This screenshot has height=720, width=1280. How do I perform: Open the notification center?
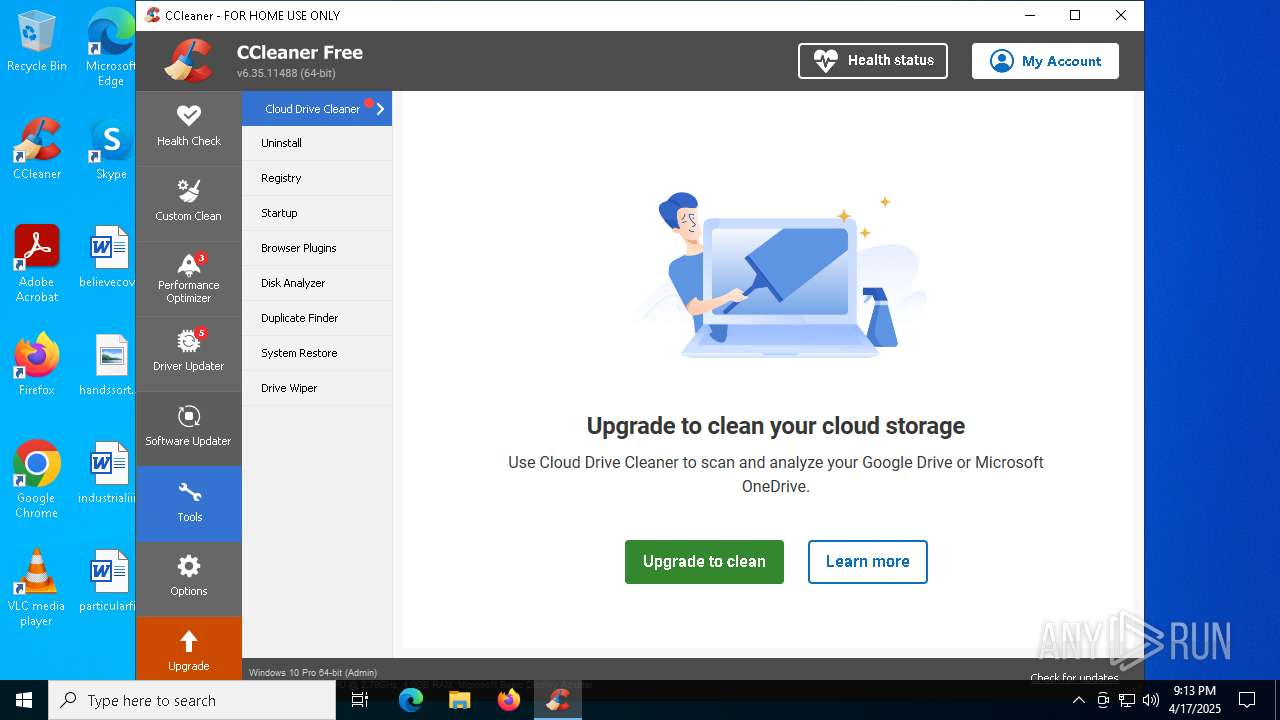(x=1247, y=700)
